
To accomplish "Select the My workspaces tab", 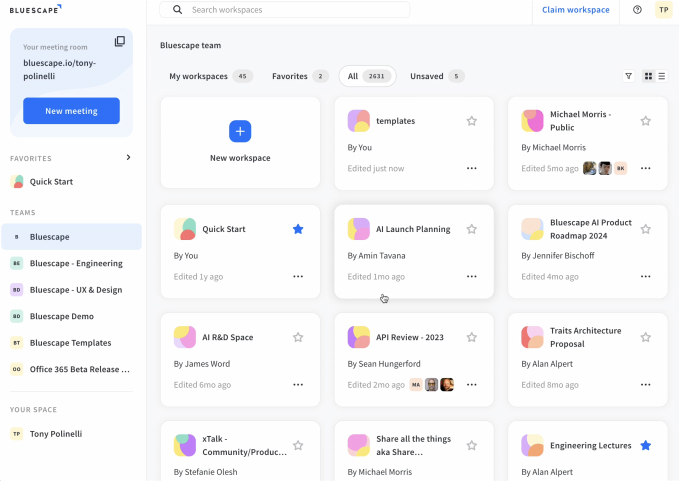I will pos(209,76).
